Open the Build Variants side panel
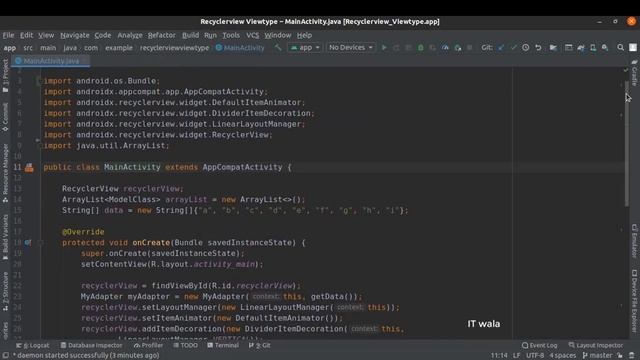Viewport: 640px width, 360px height. coord(5,237)
